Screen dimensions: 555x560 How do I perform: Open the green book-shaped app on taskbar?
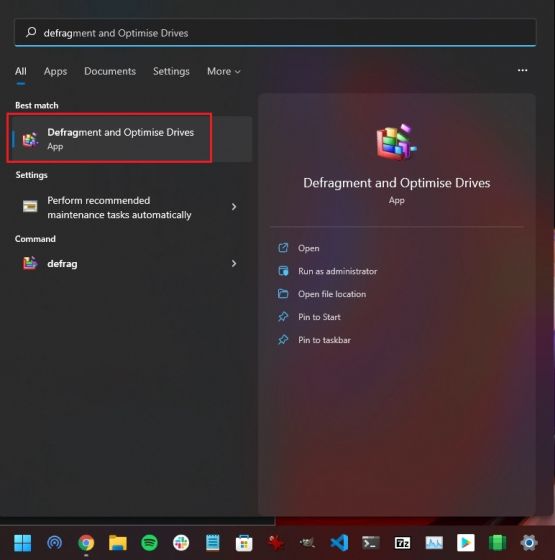coord(498,543)
